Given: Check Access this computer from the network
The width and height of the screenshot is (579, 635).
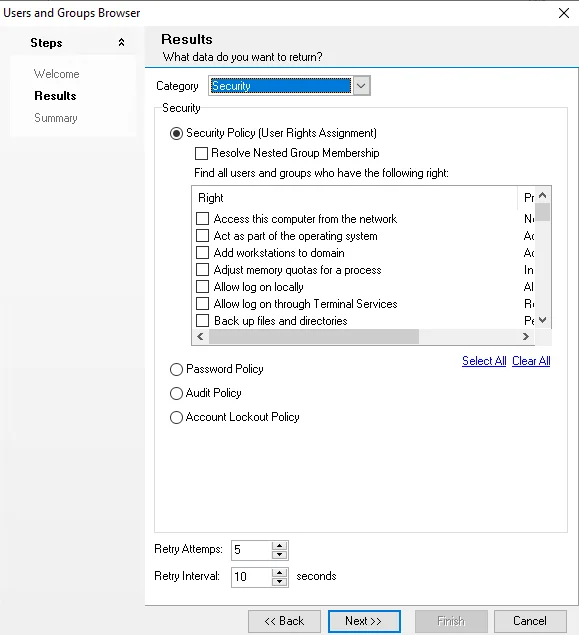Looking at the screenshot, I should pos(202,219).
